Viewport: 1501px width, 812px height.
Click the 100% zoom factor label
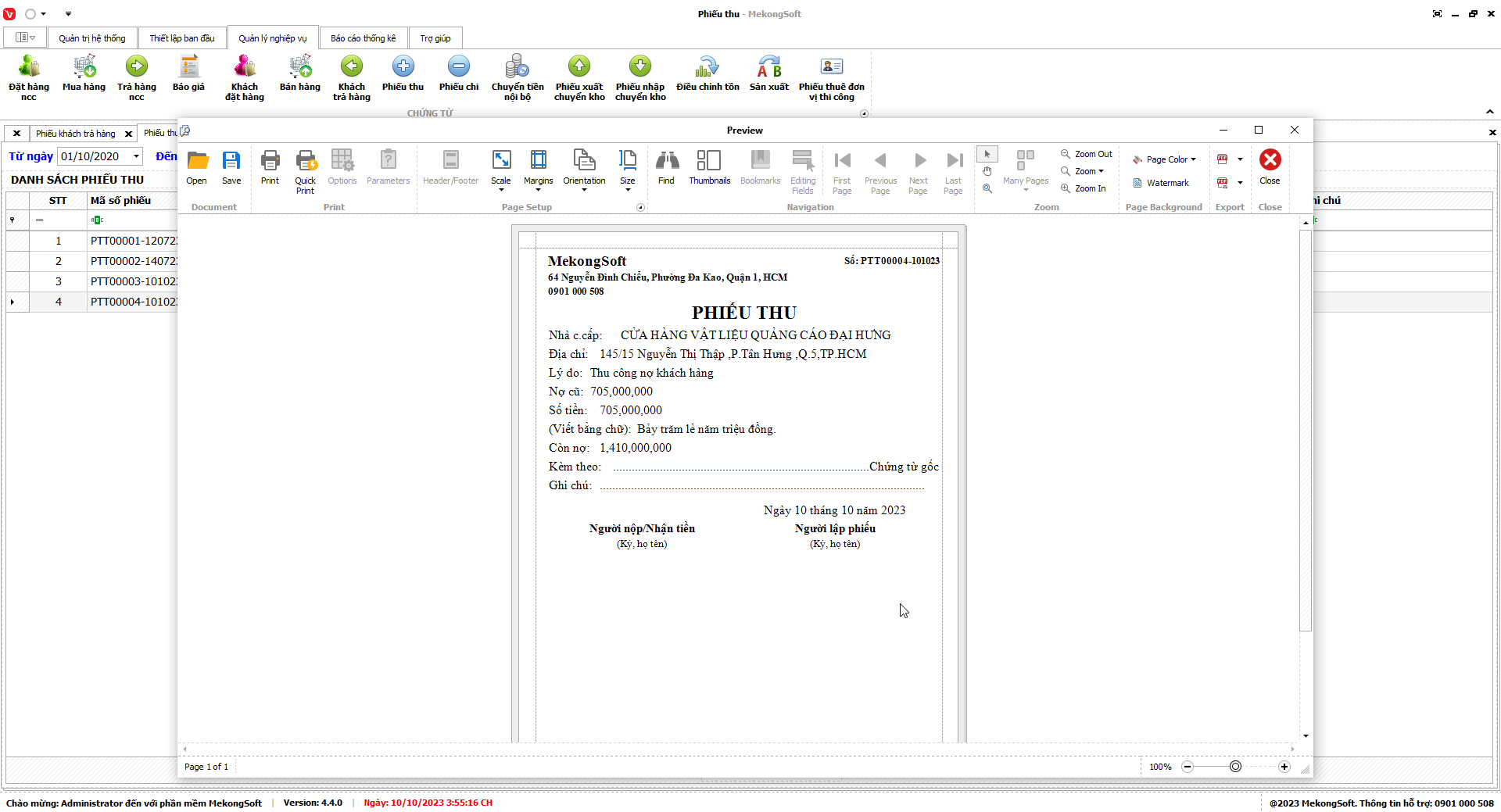(x=1160, y=767)
